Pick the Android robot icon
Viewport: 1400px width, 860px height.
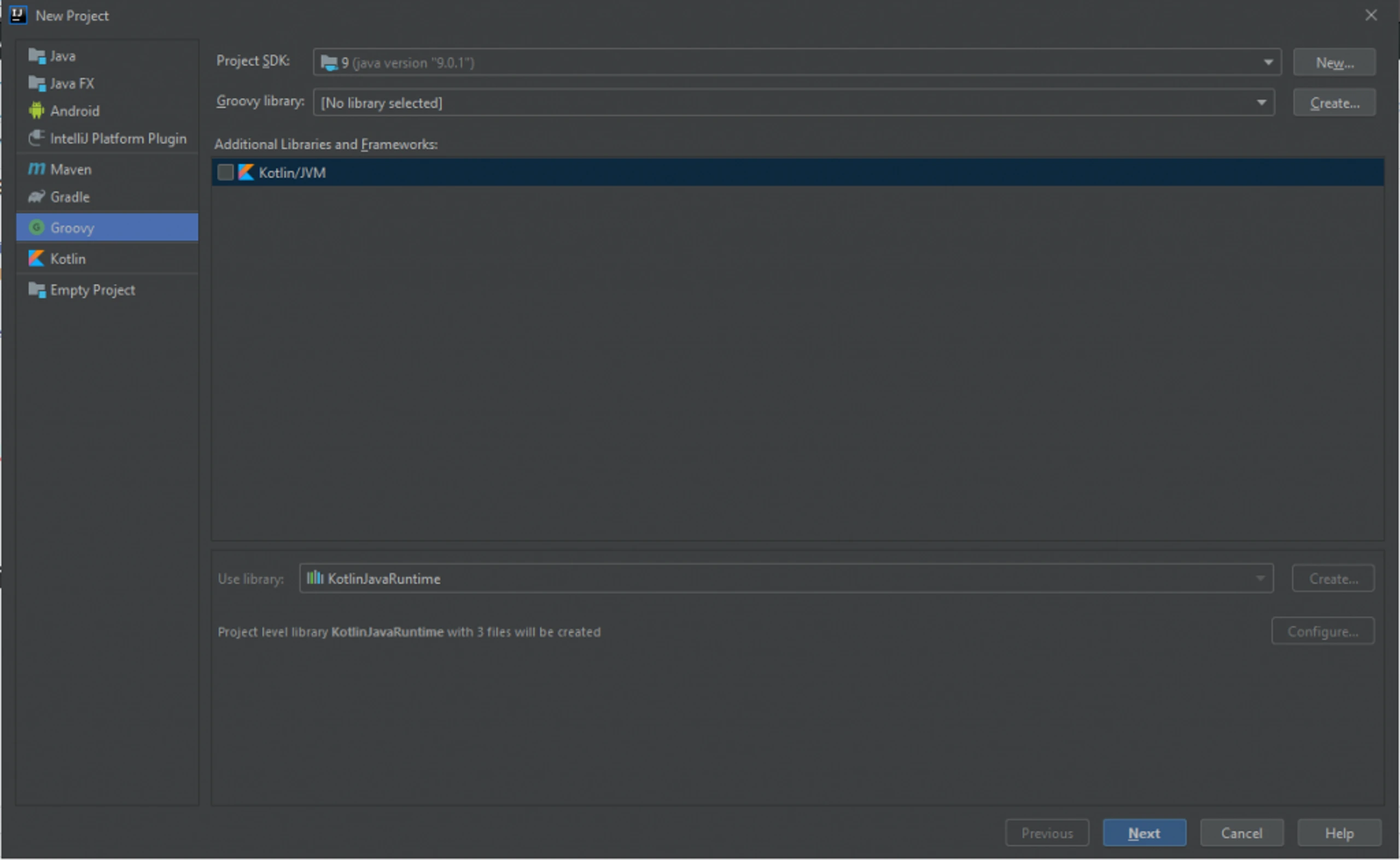(x=37, y=111)
